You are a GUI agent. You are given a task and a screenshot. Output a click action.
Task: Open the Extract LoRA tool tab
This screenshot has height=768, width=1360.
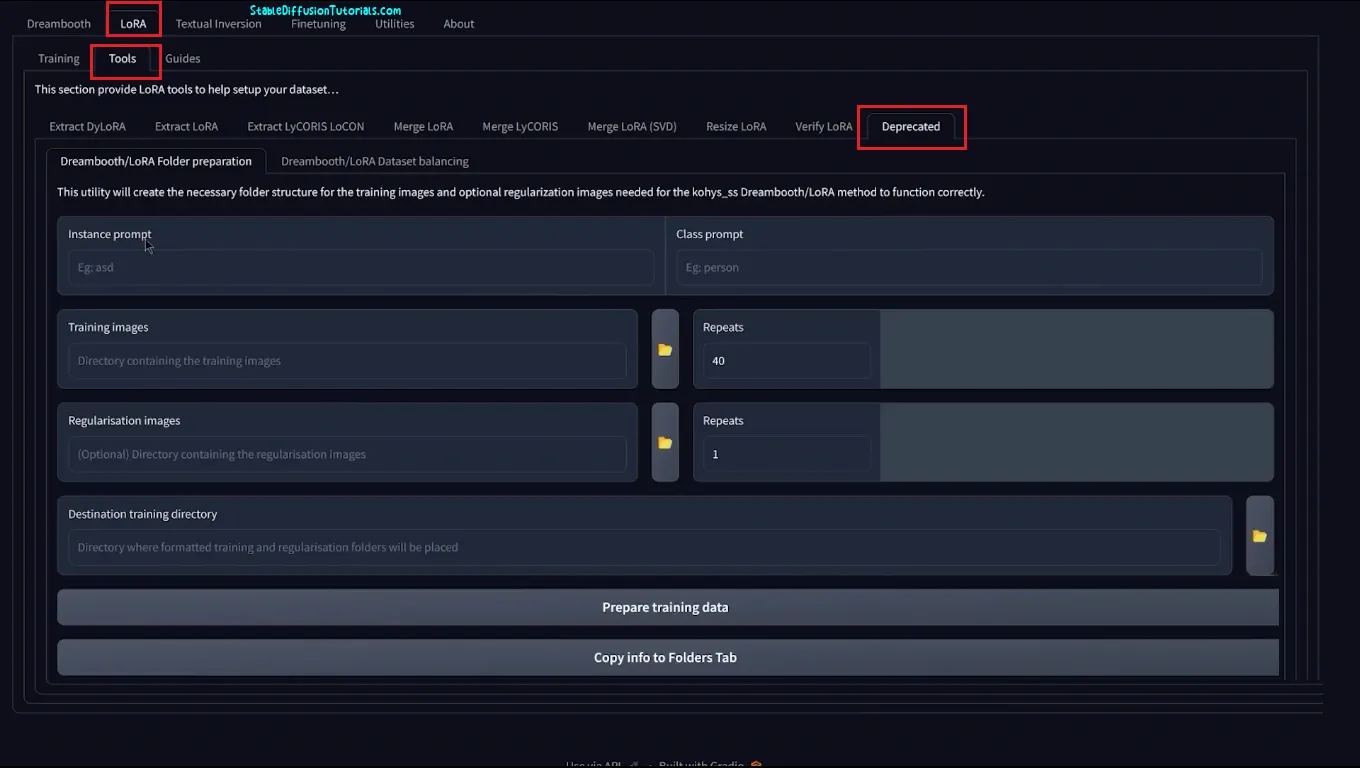click(186, 127)
